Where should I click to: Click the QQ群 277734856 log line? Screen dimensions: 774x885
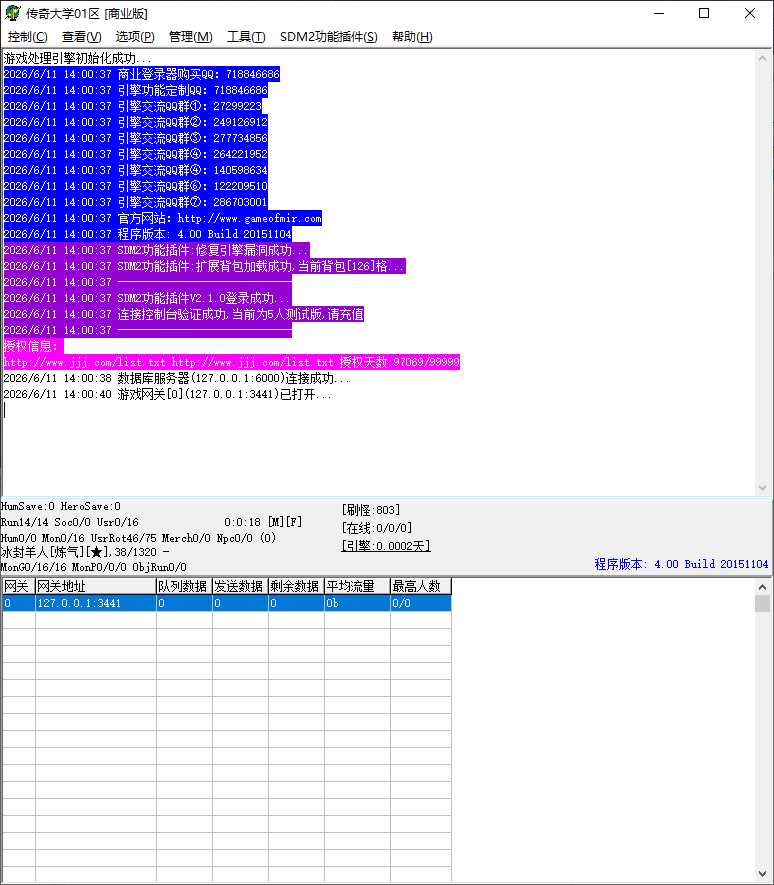point(135,138)
